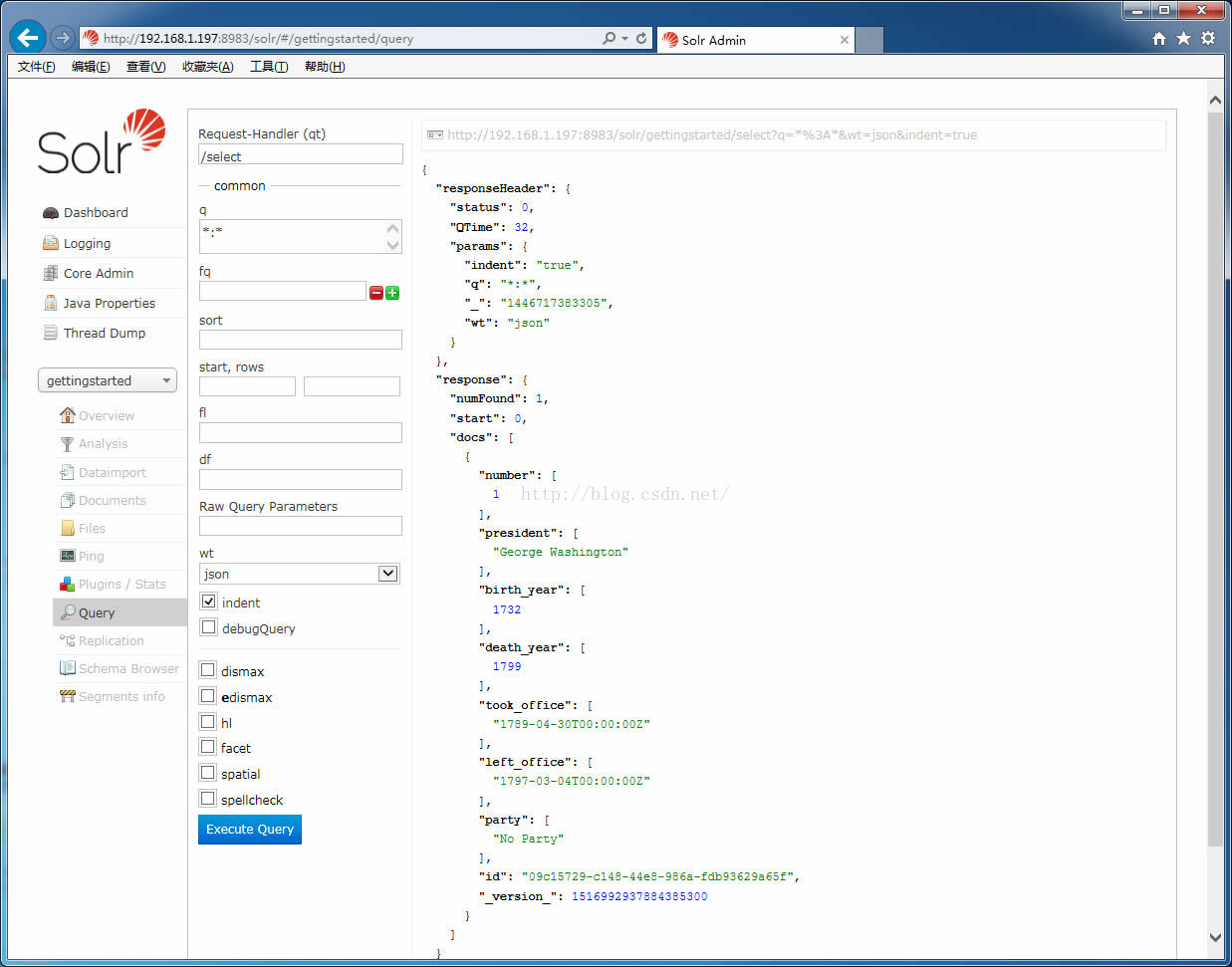Open the Dashboard icon in sidebar

click(x=51, y=213)
